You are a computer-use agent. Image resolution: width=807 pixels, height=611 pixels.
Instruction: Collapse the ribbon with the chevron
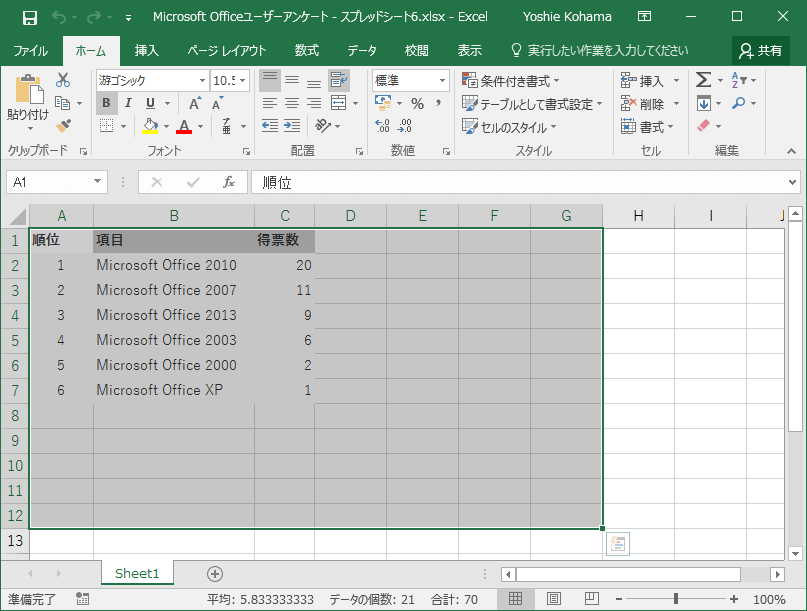[791, 151]
